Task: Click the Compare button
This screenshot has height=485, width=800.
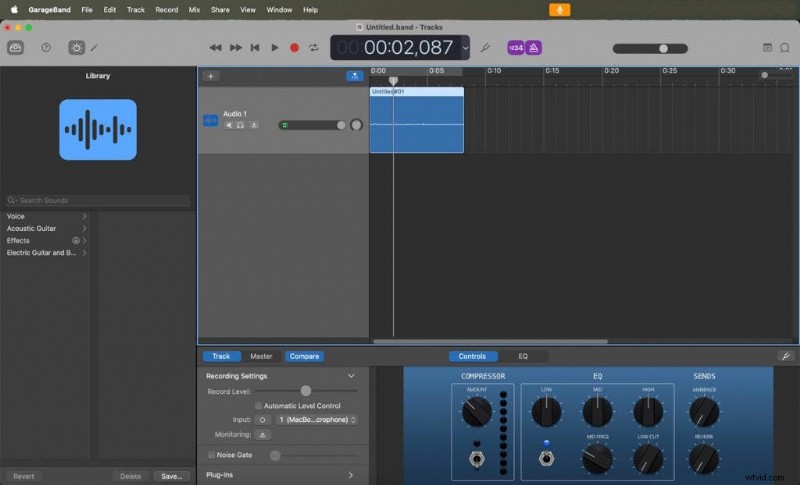Action: pyautogui.click(x=304, y=356)
